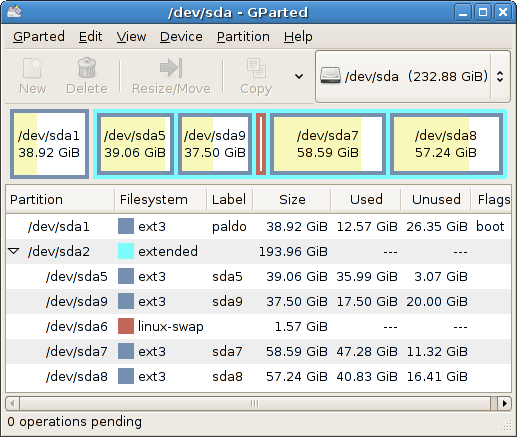517x437 pixels.
Task: Sort by the Partition column header
Action: click(60, 199)
